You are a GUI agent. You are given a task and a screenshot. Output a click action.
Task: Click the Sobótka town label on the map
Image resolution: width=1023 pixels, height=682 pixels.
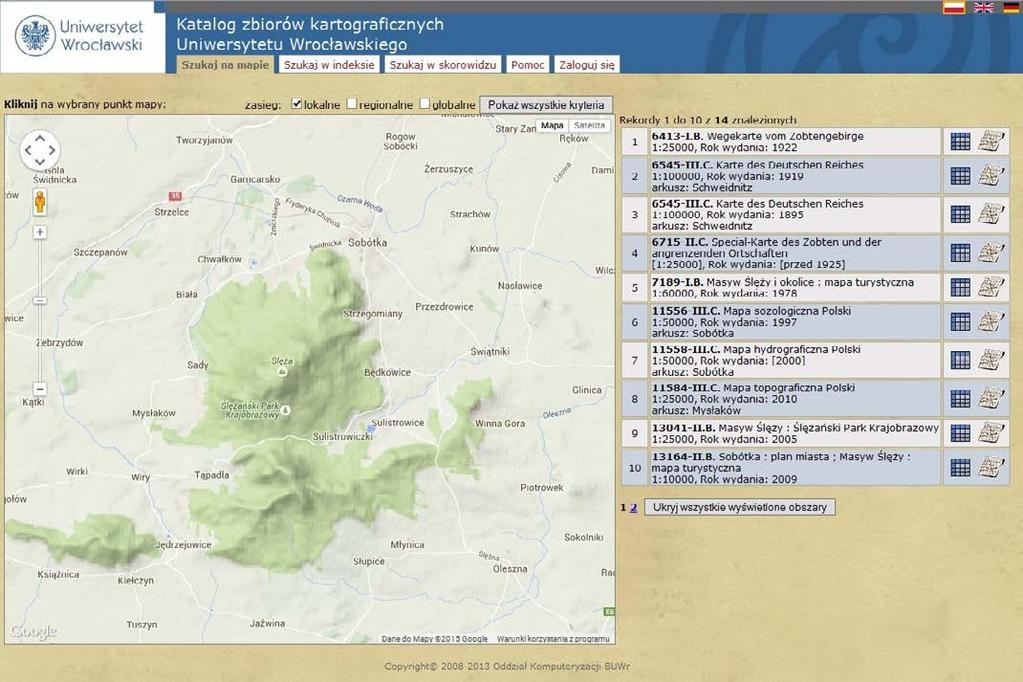pyautogui.click(x=367, y=242)
